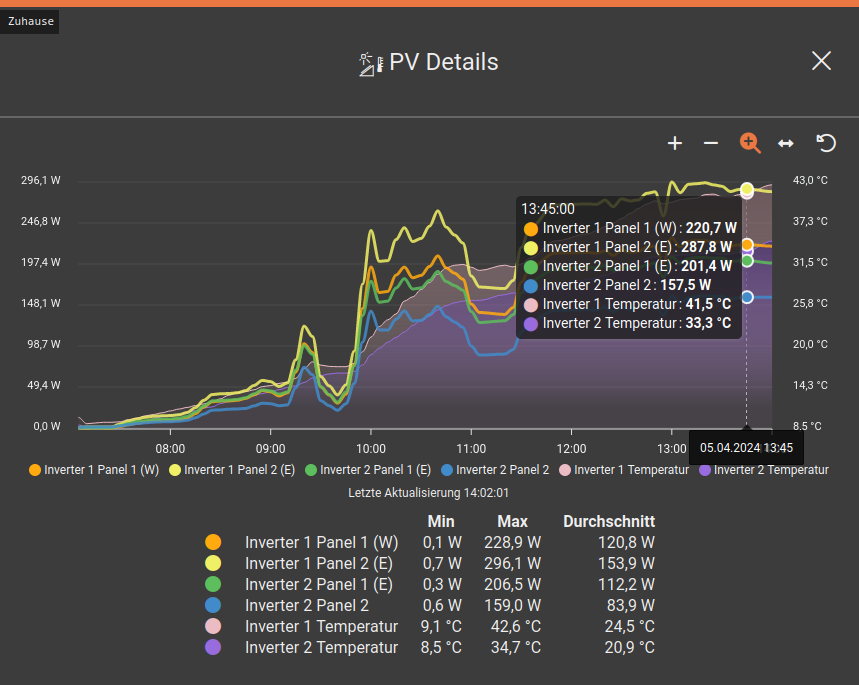Click the orange data point marker at 13:45

coord(747,245)
